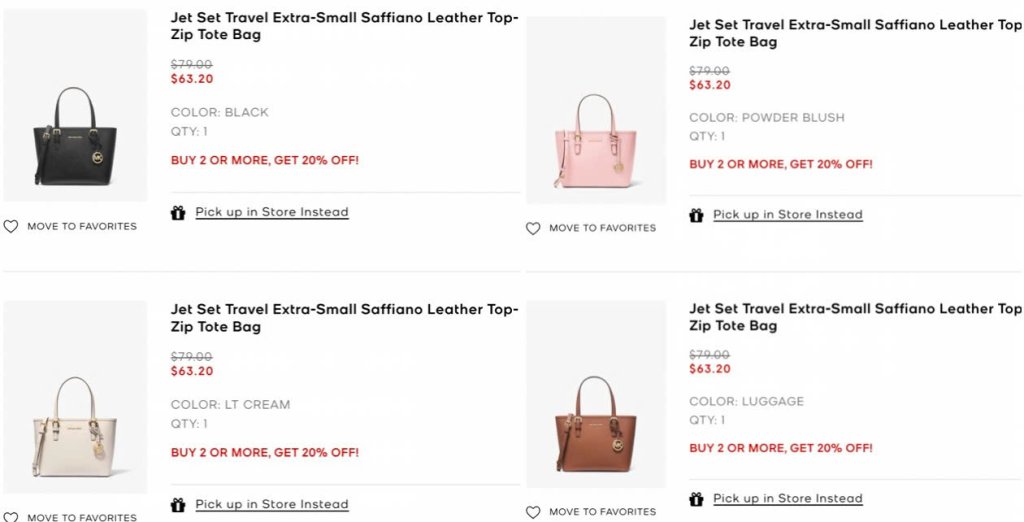Open the black Jet Set Travel tote title

tap(344, 25)
